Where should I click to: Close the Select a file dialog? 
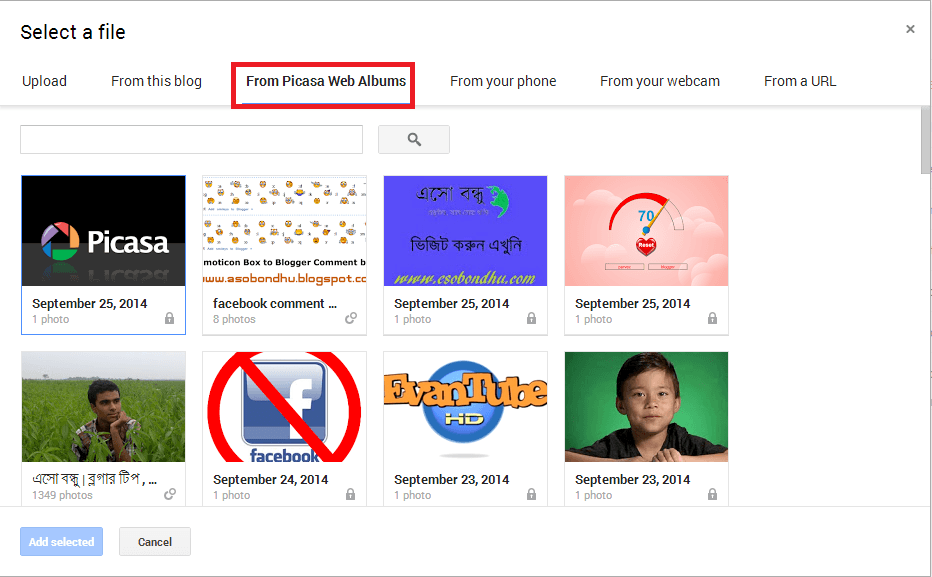tap(910, 29)
